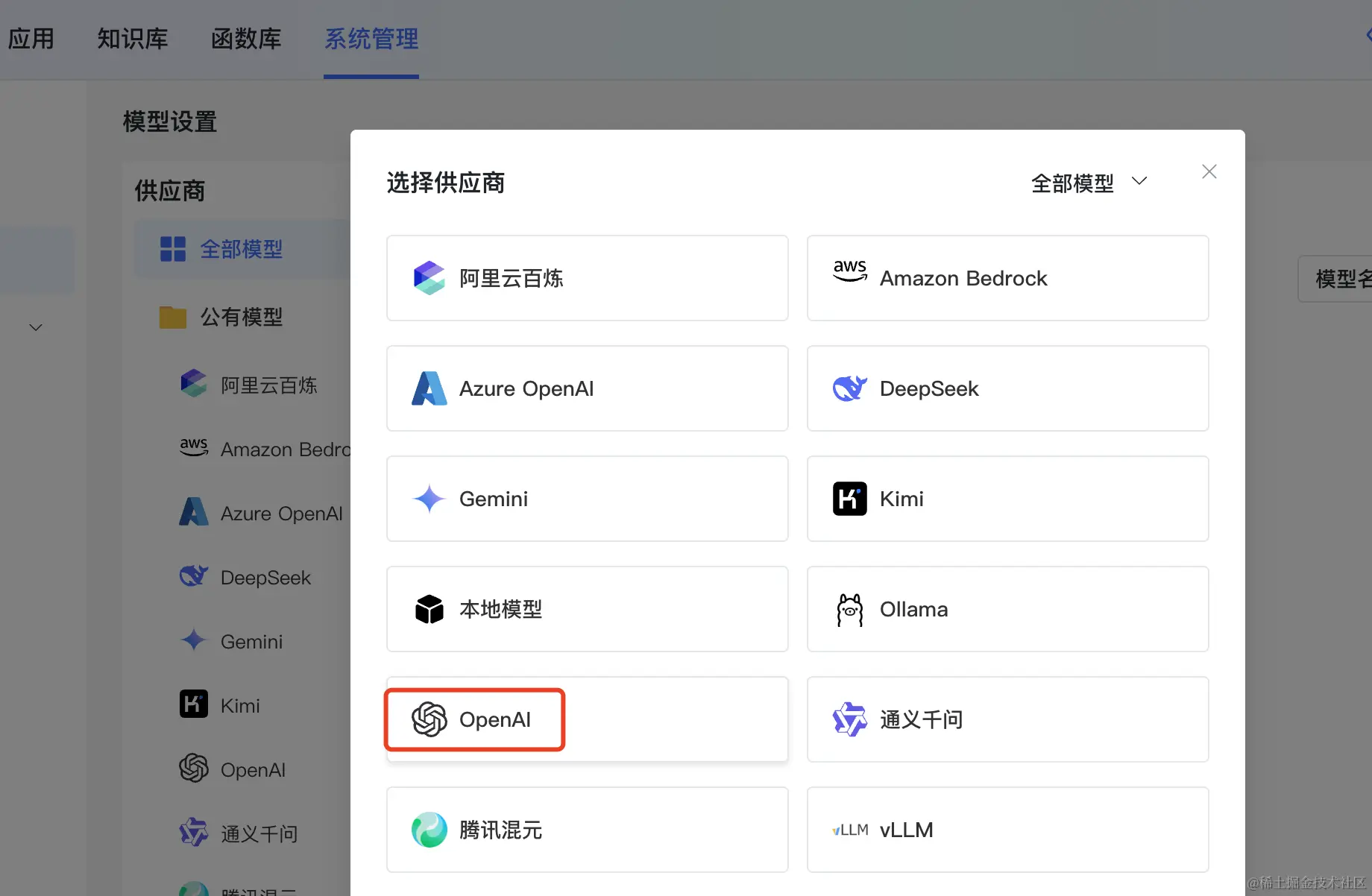Switch to the 知识库 tab

point(133,39)
